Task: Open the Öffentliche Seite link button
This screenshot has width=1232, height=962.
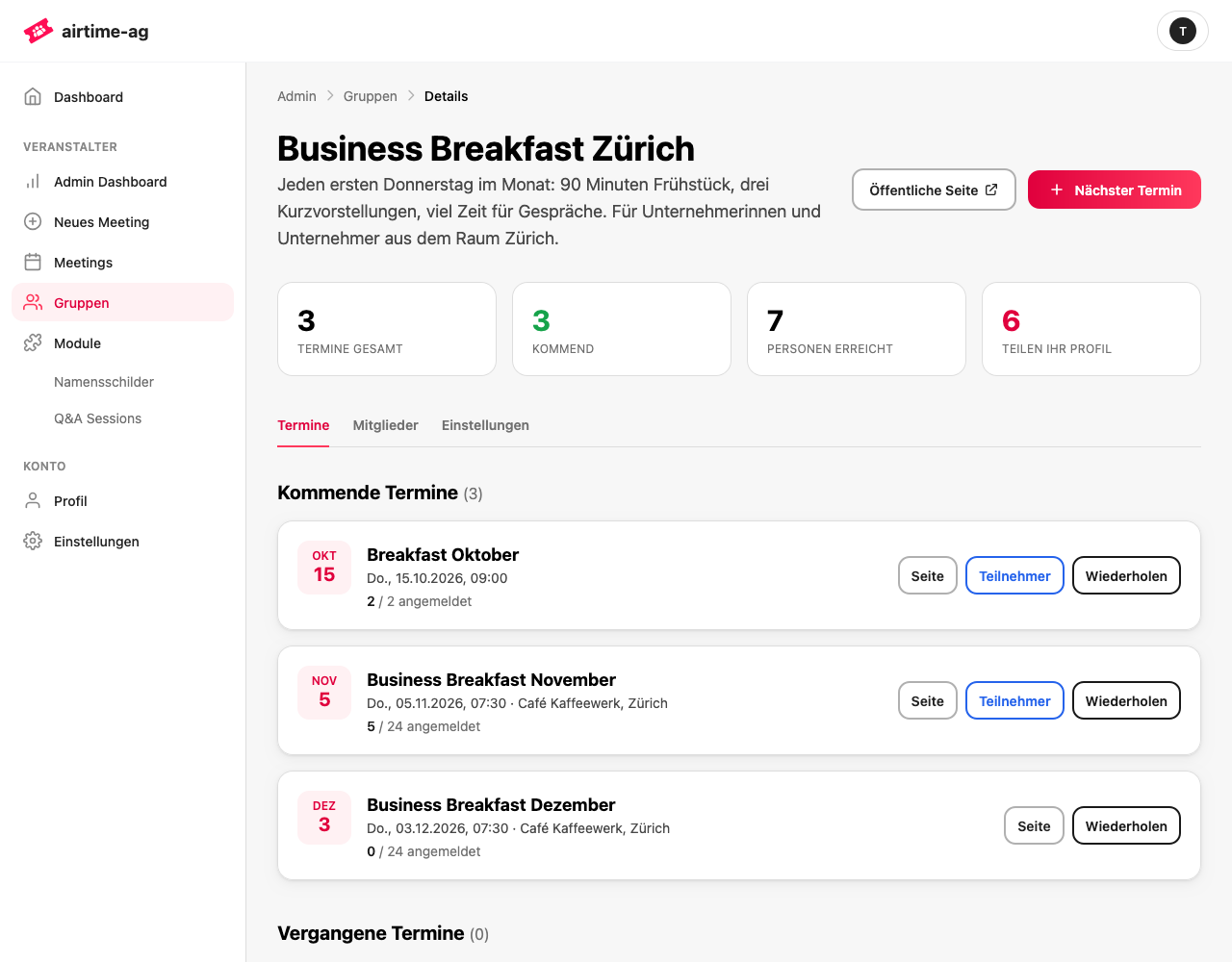Action: pyautogui.click(x=934, y=190)
